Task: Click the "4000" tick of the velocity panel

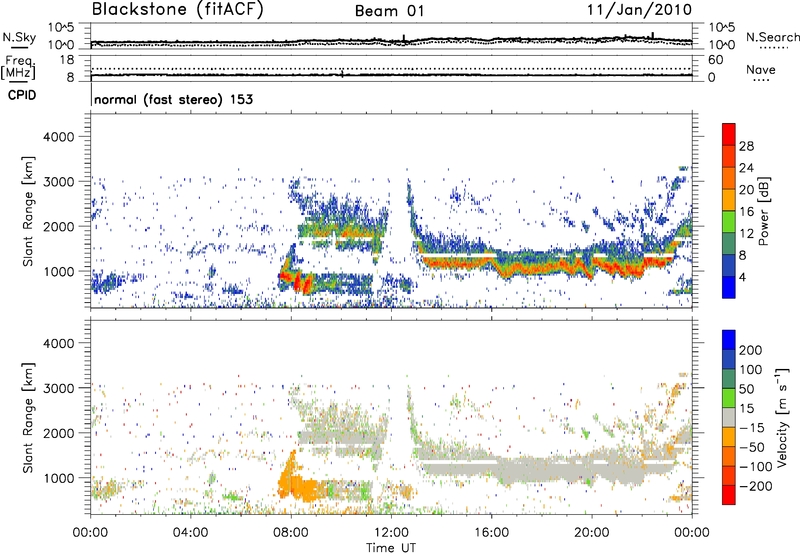Action: coord(58,343)
